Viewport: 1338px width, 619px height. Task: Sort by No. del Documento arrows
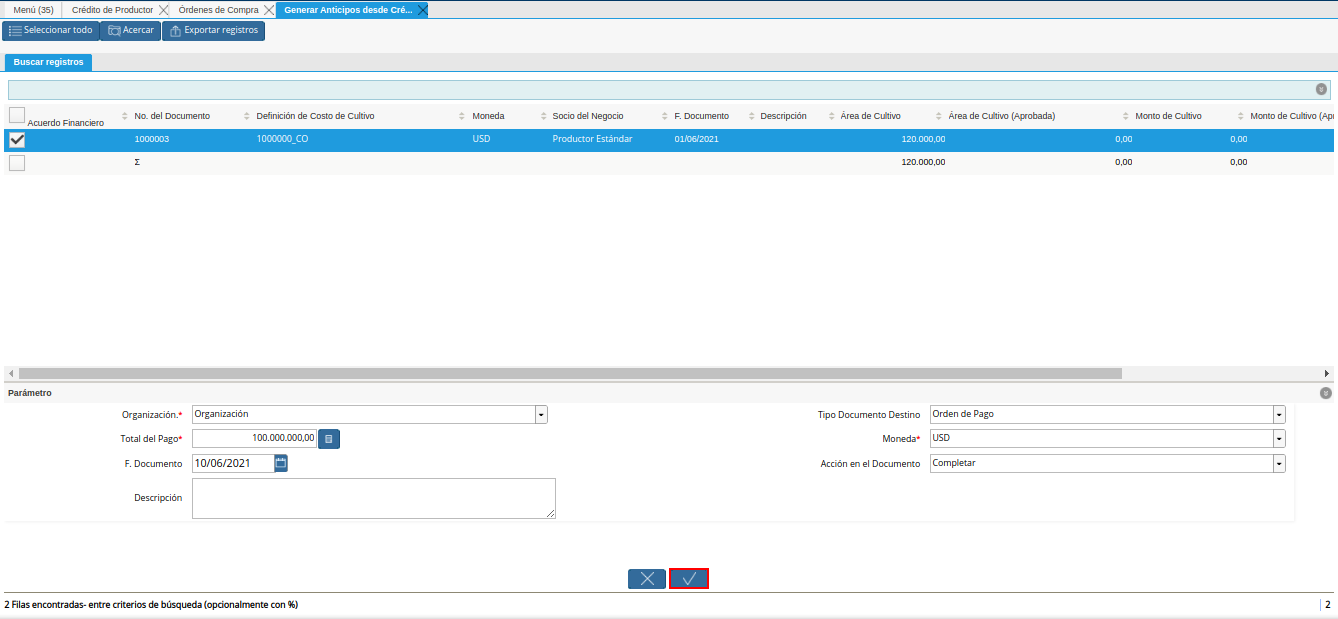pyautogui.click(x=247, y=116)
